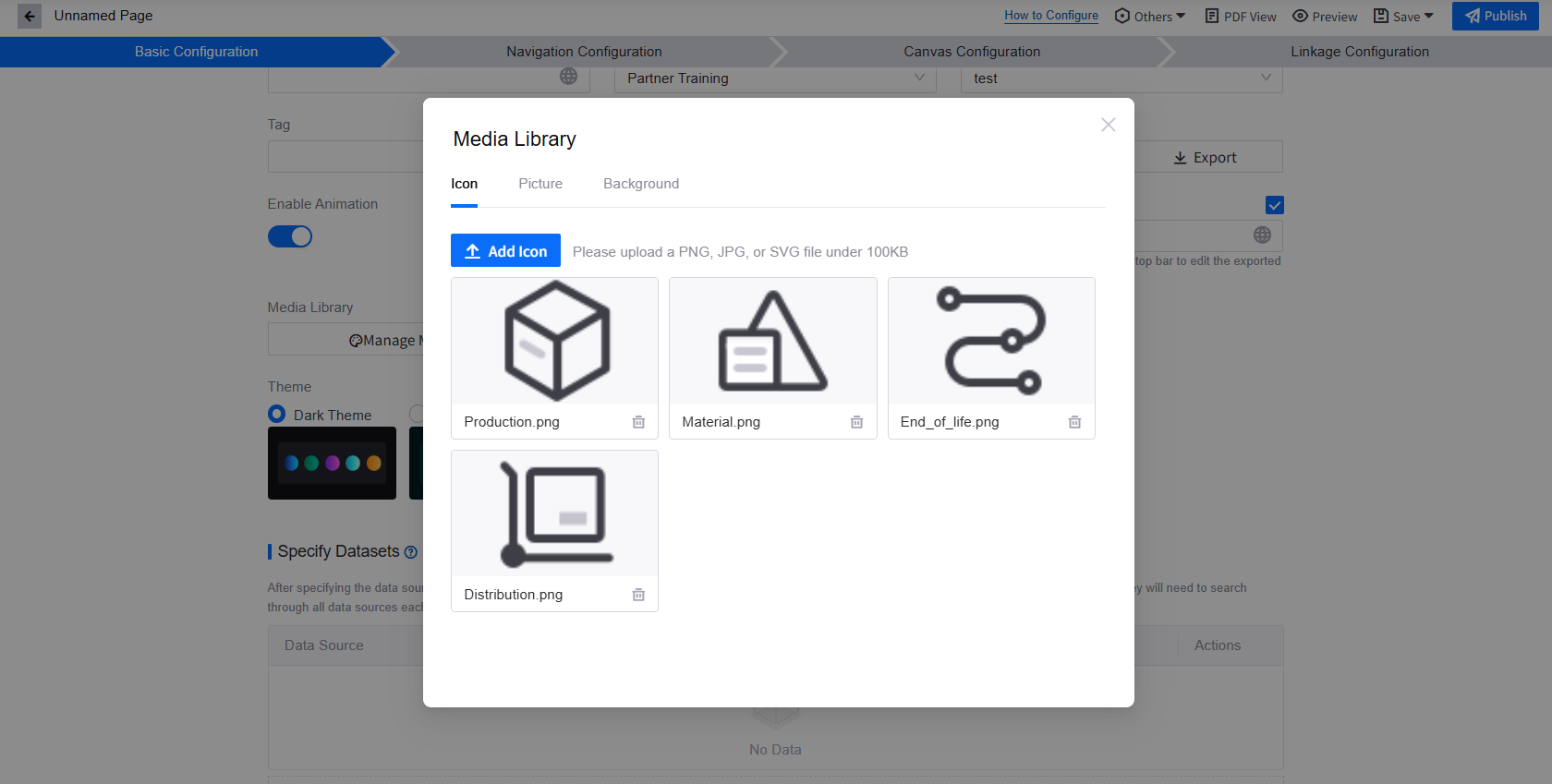
Task: Toggle the blue checkbox below Export
Action: point(1275,205)
